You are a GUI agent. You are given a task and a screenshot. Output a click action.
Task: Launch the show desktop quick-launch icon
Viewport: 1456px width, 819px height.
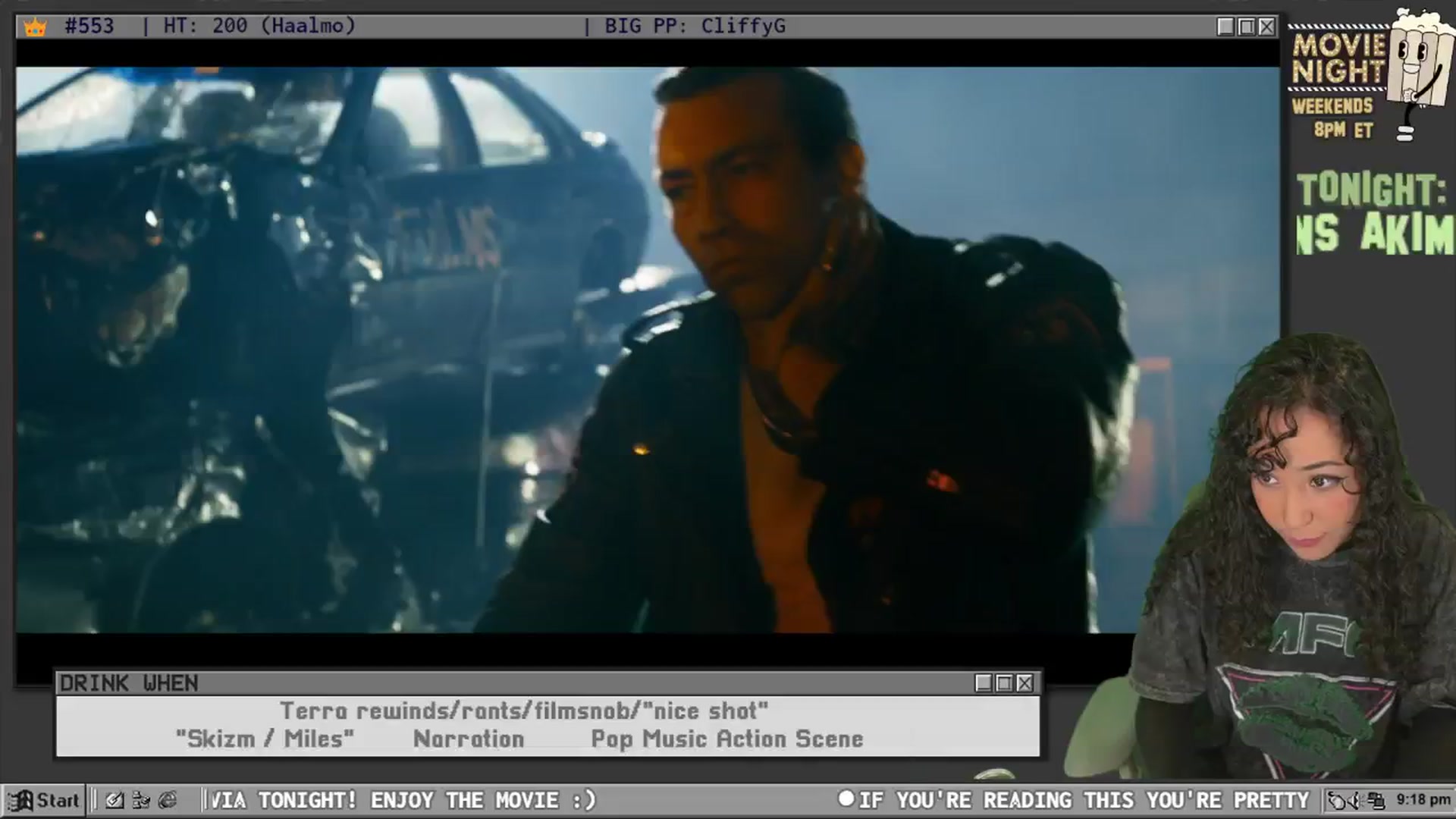[115, 800]
